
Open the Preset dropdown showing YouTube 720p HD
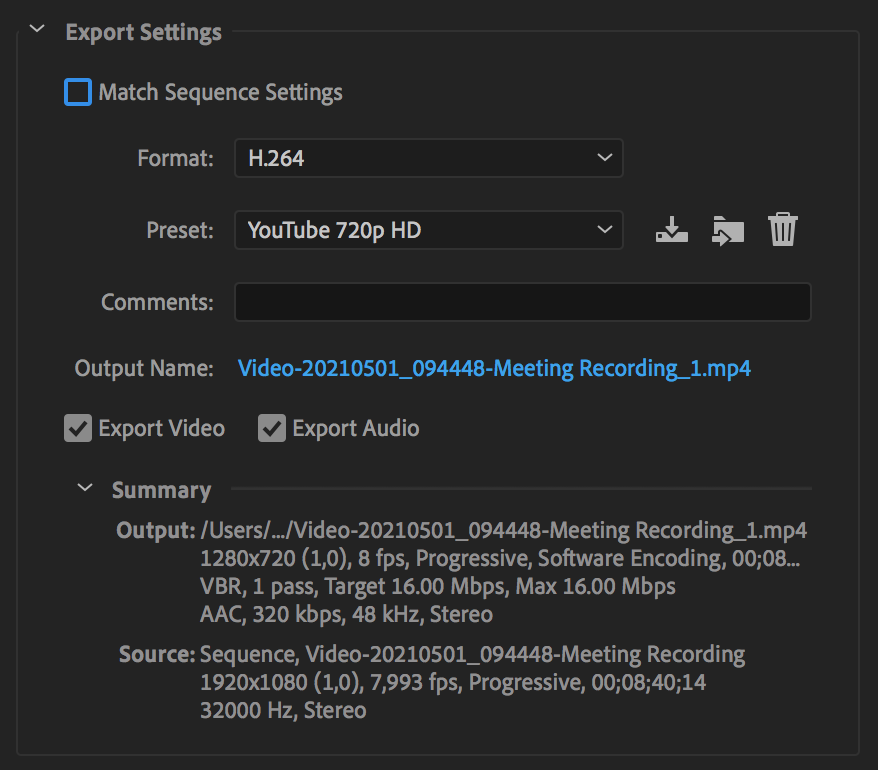point(428,230)
